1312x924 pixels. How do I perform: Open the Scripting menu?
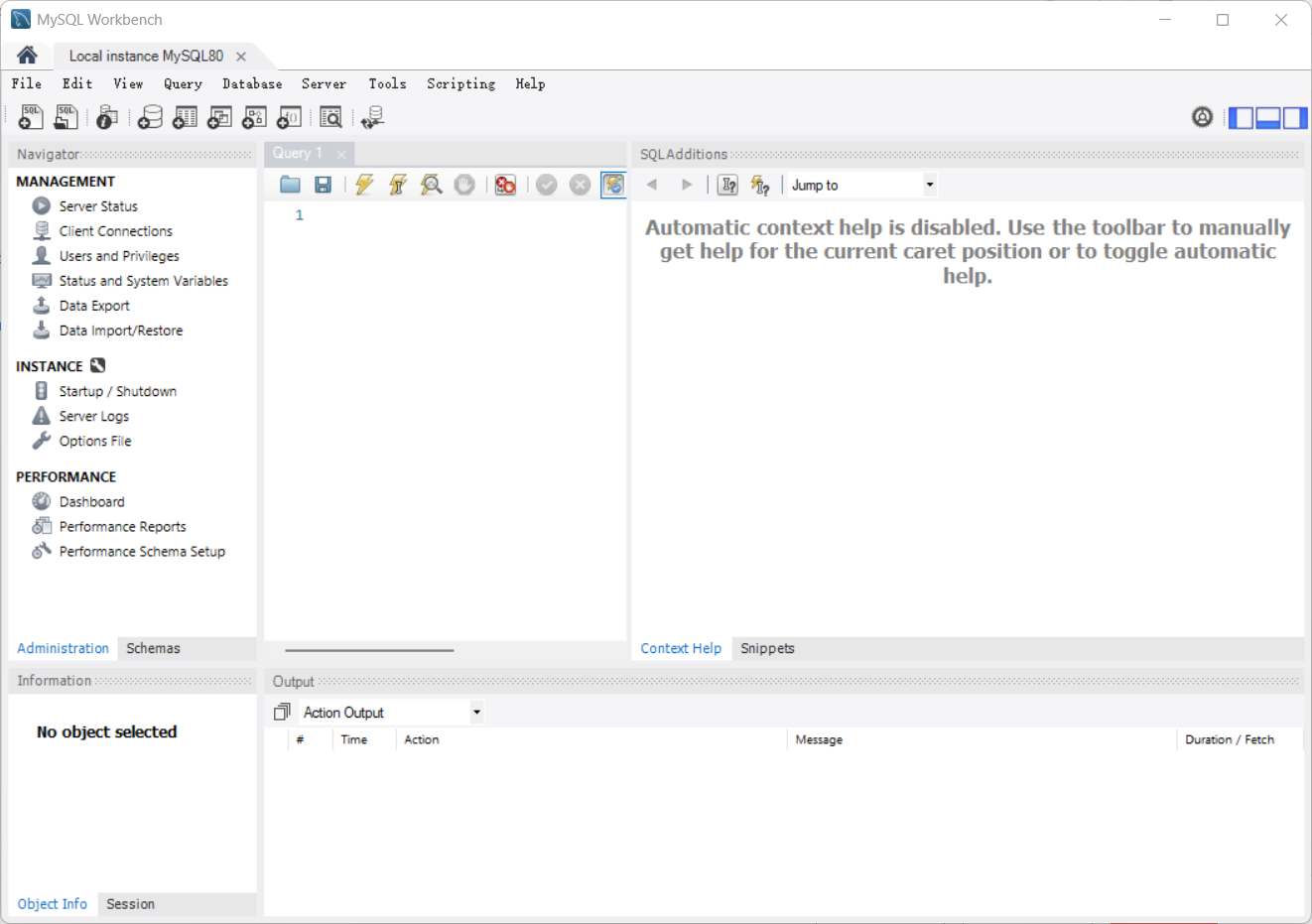pyautogui.click(x=461, y=83)
